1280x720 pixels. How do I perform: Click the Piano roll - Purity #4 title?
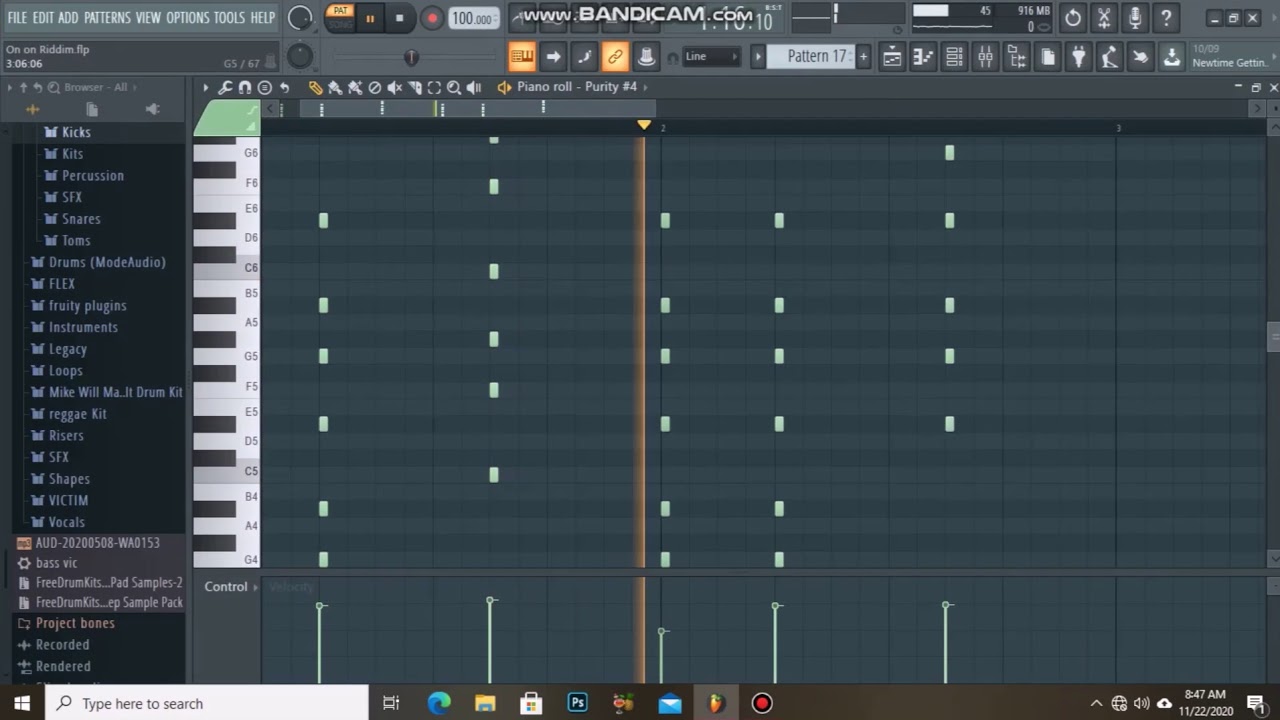click(x=577, y=87)
